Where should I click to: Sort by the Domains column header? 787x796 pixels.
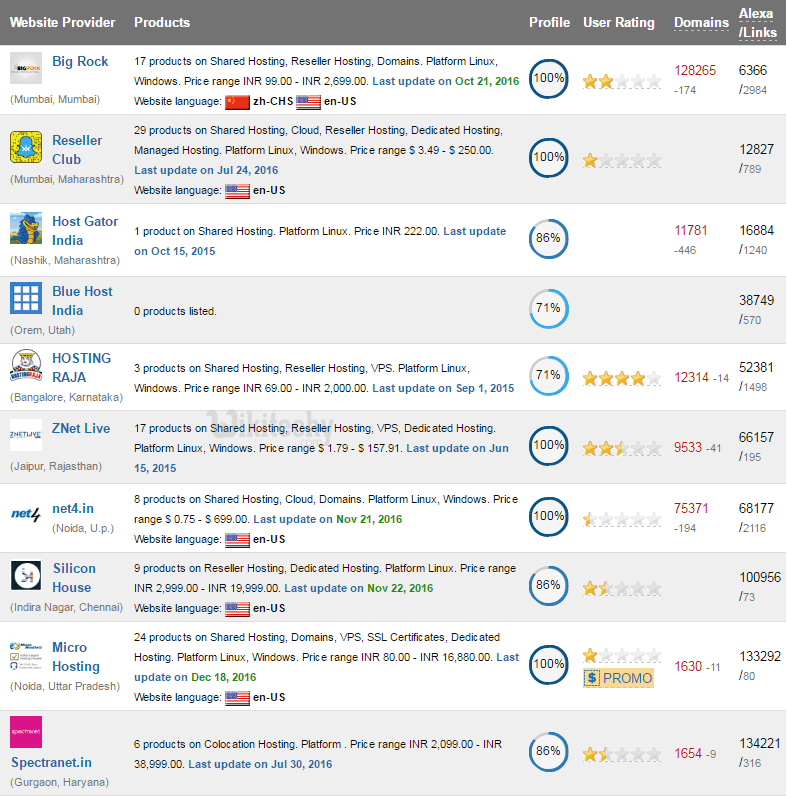pyautogui.click(x=701, y=23)
